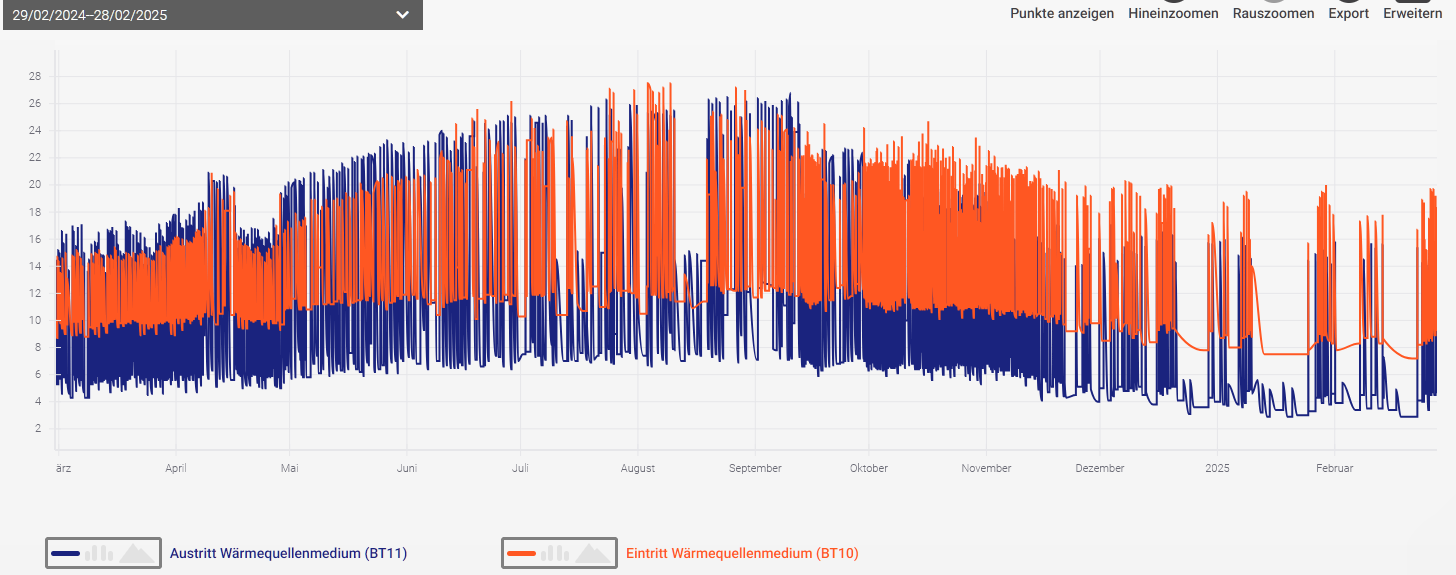Screen dimensions: 1456x575
Task: Hide the Austritt Wärmequellenmedium (BT11) series
Action: (288, 553)
